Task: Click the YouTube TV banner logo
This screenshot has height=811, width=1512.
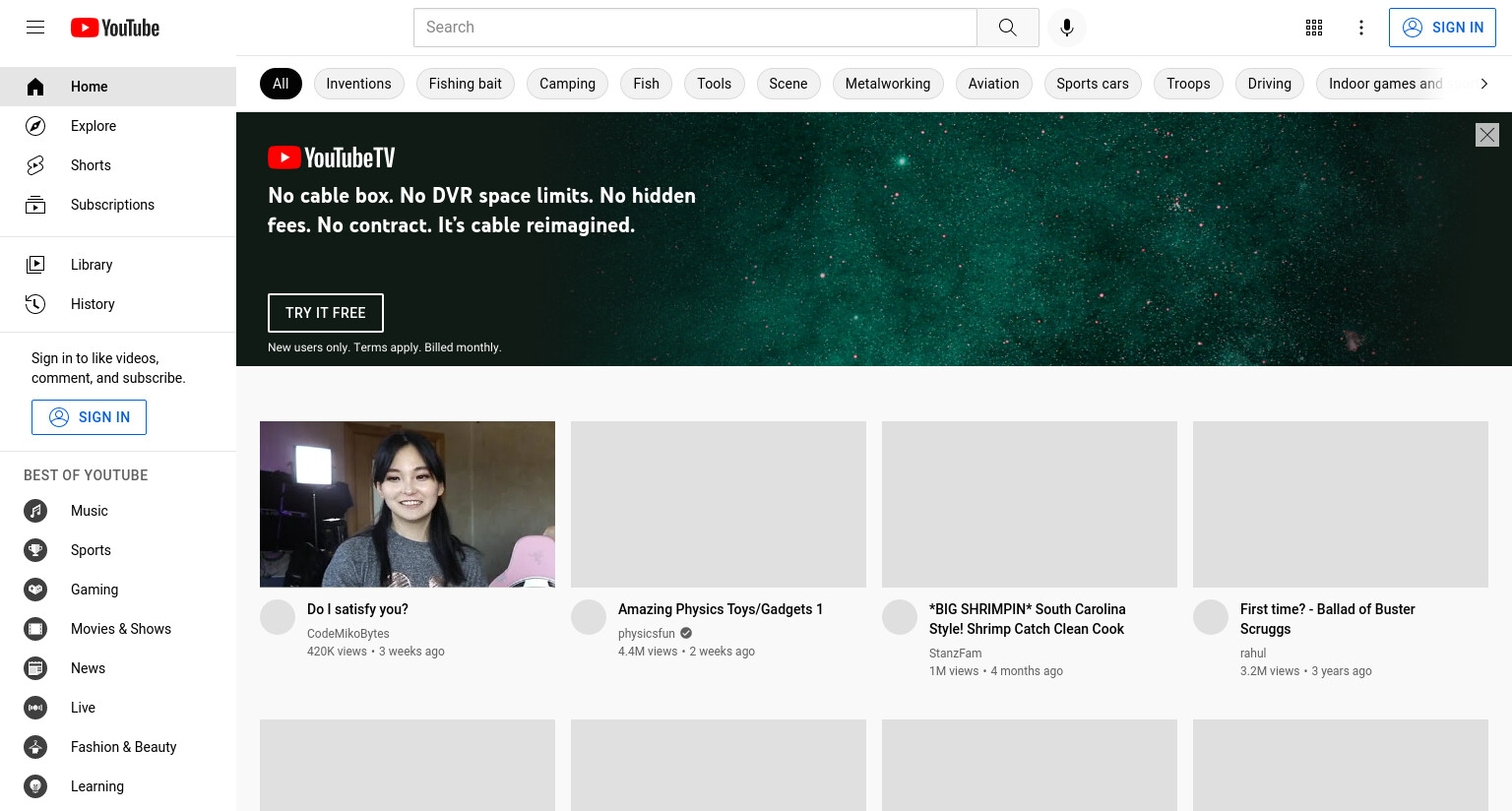Action: [x=332, y=157]
